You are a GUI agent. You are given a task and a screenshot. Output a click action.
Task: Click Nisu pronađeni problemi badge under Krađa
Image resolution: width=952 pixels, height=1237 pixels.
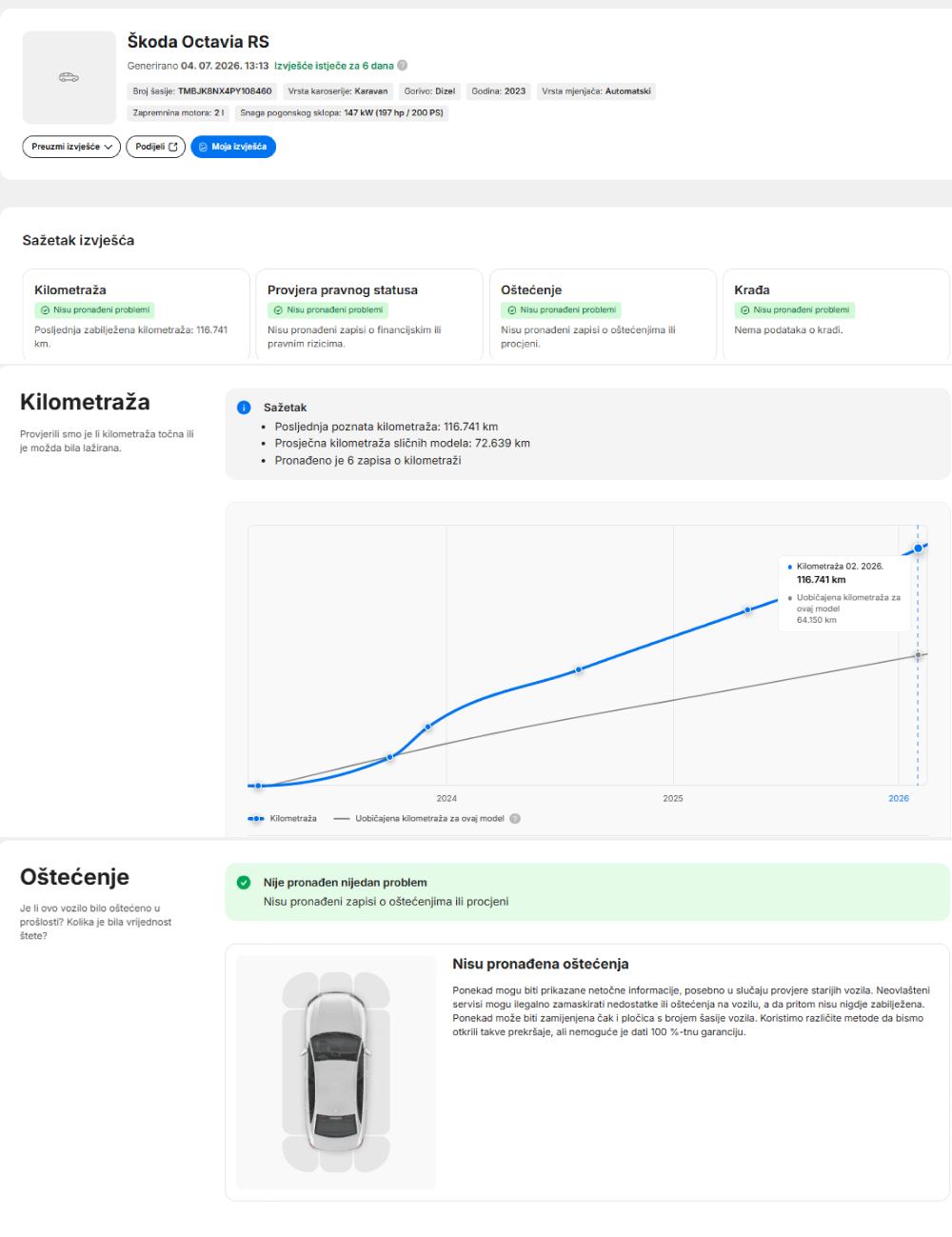tap(795, 310)
